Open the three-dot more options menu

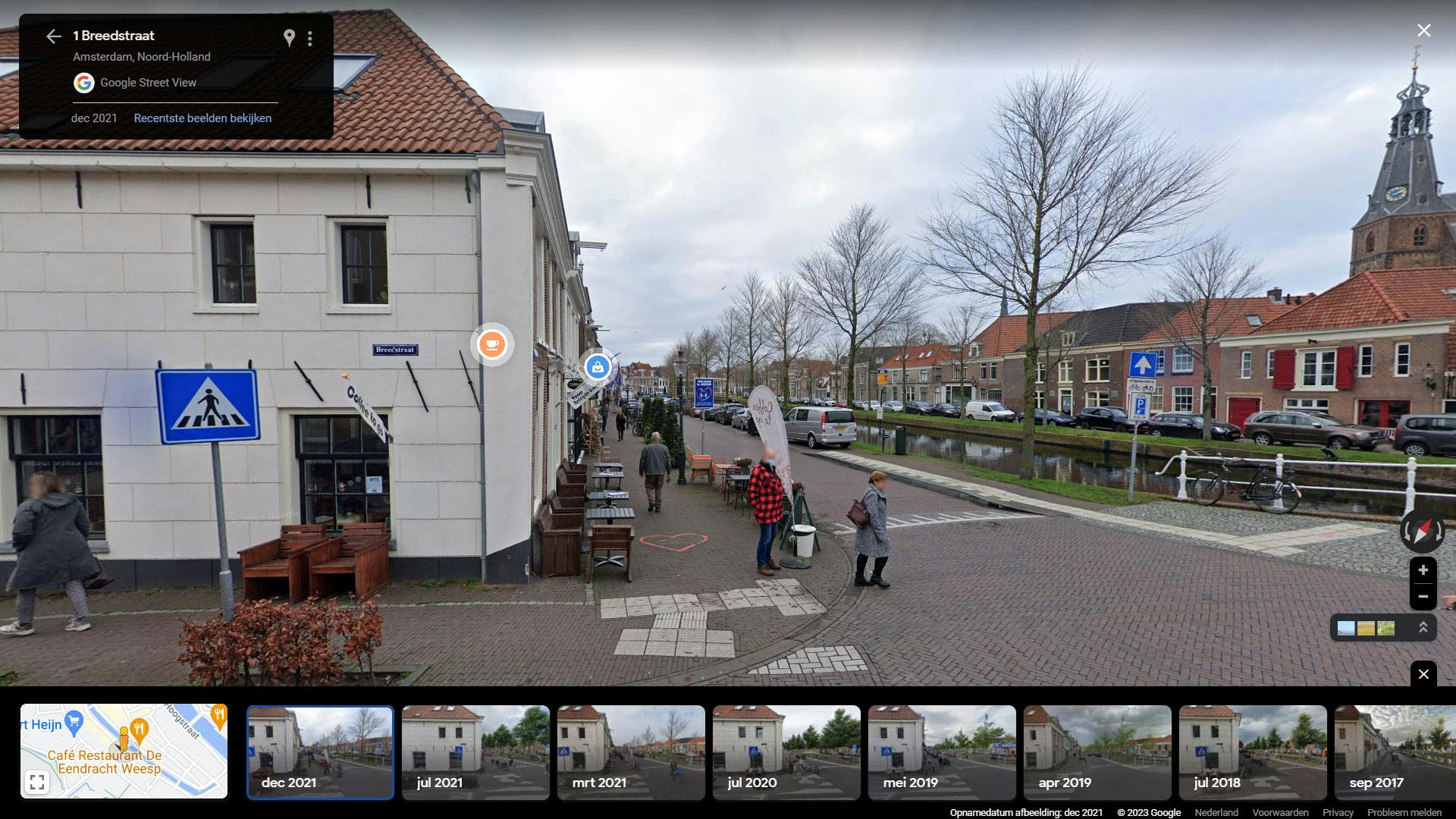(310, 38)
